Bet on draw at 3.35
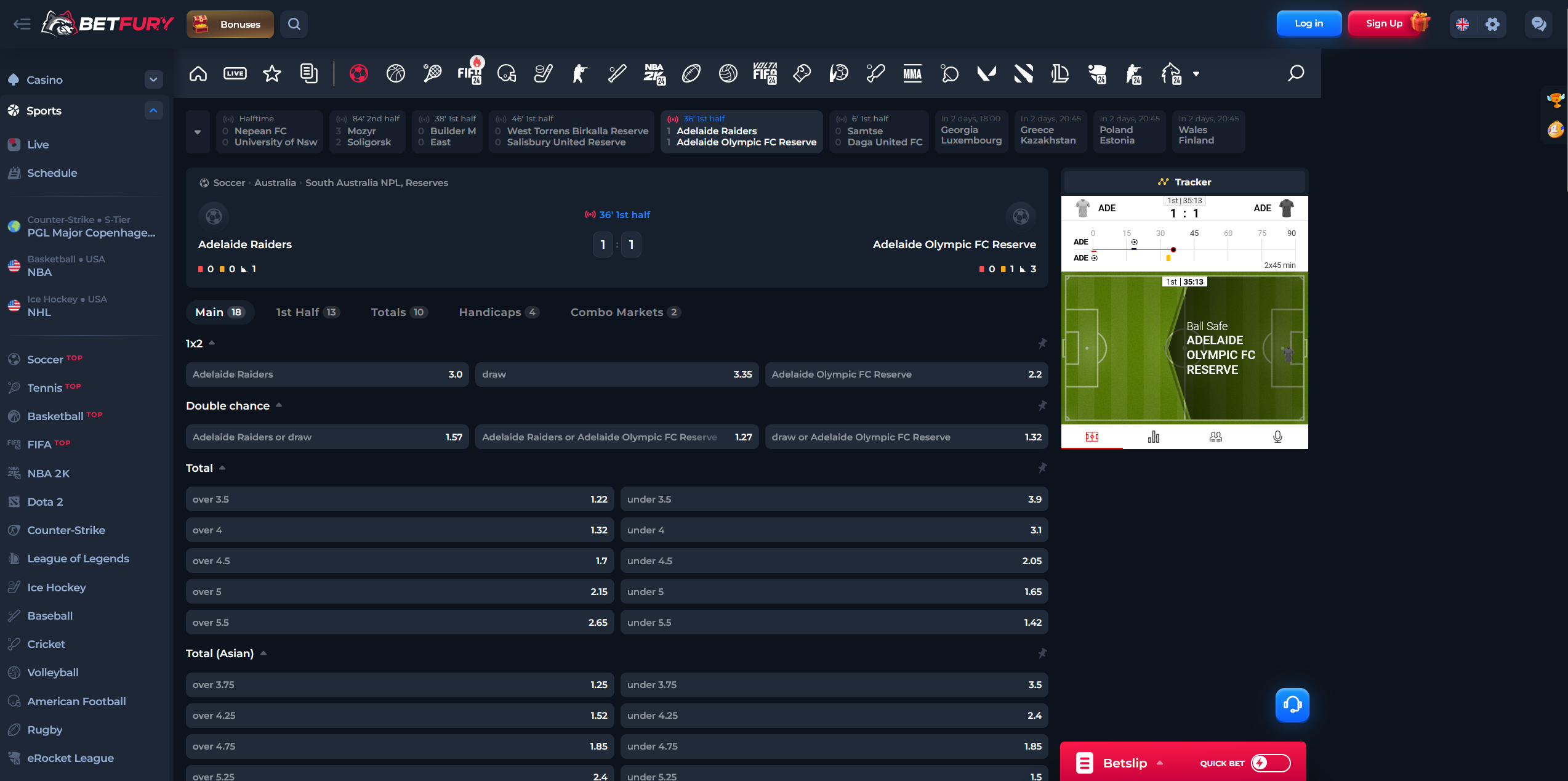Screen dimensions: 1568x781 click(x=617, y=374)
